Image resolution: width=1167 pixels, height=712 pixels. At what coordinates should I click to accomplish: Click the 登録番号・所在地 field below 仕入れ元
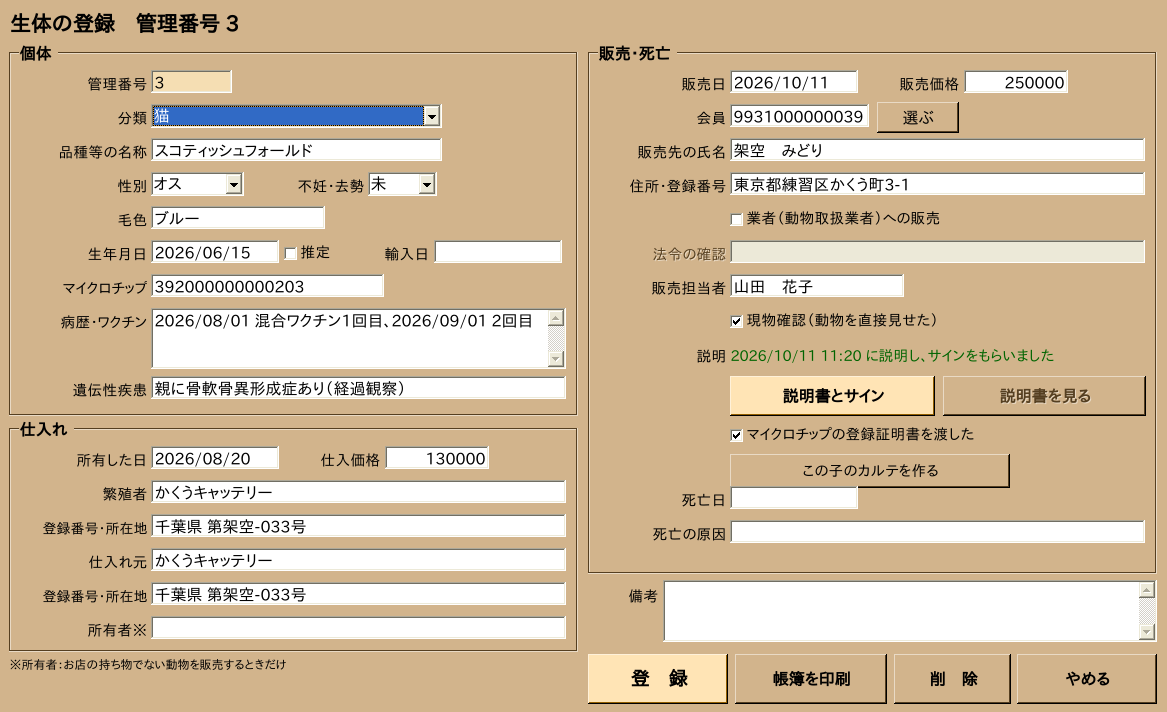coord(359,594)
